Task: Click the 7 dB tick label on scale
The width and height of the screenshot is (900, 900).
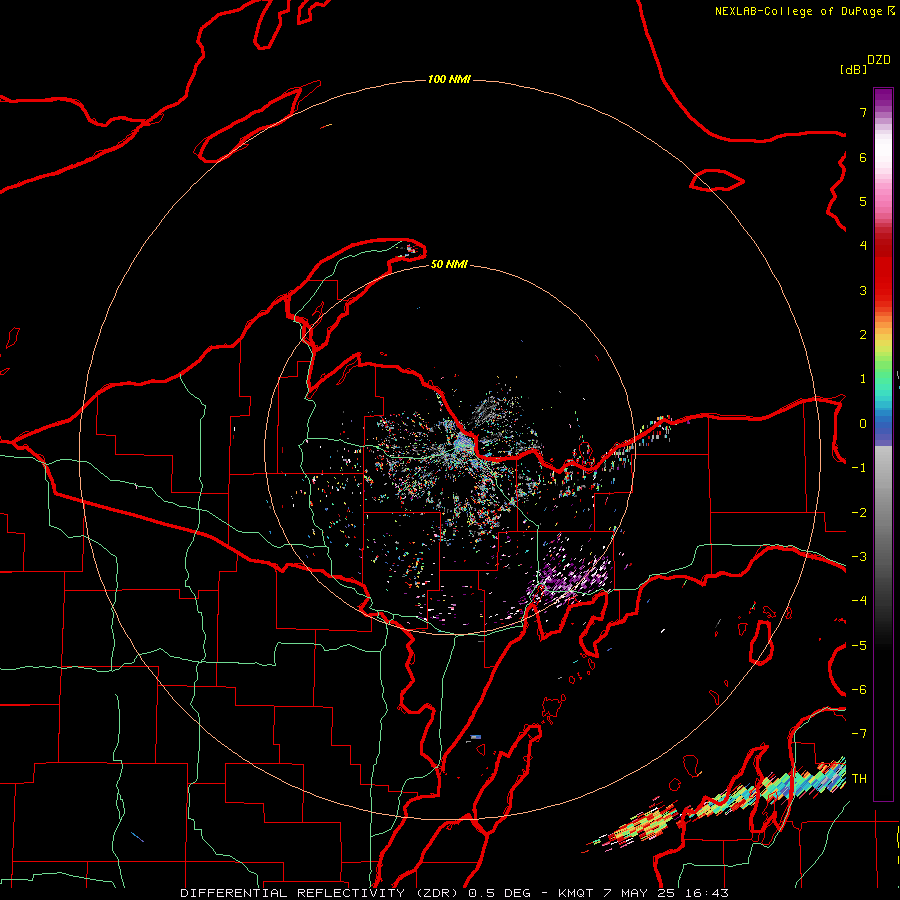Action: tap(863, 112)
